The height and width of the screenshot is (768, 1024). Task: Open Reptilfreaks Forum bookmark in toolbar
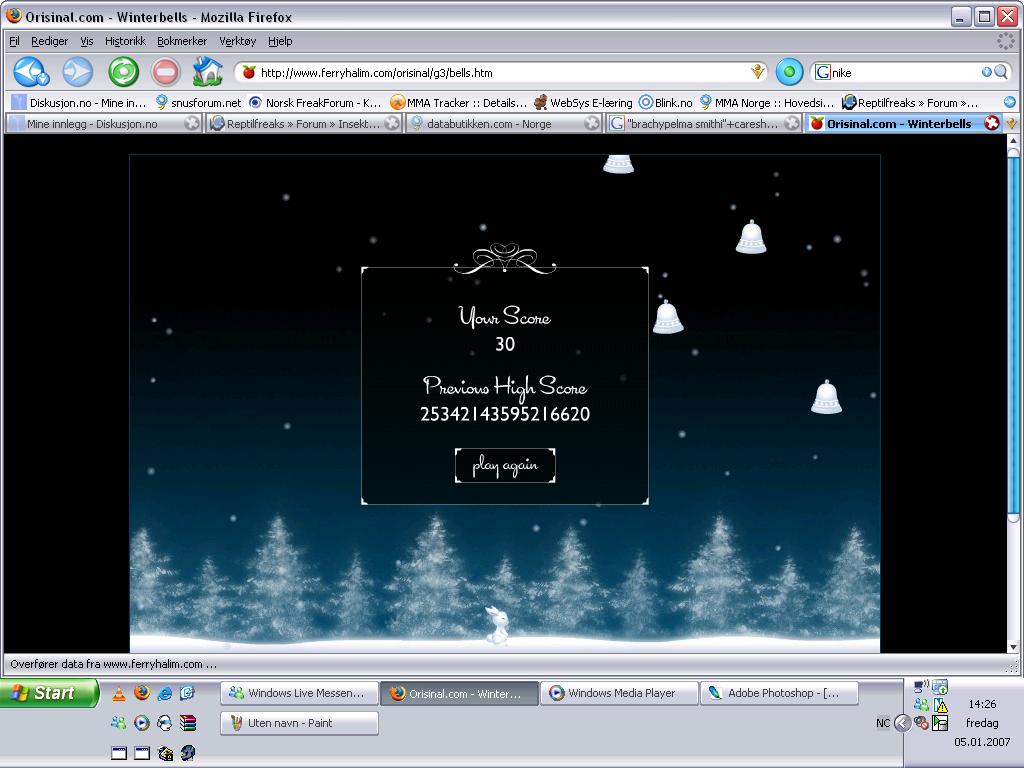point(910,103)
